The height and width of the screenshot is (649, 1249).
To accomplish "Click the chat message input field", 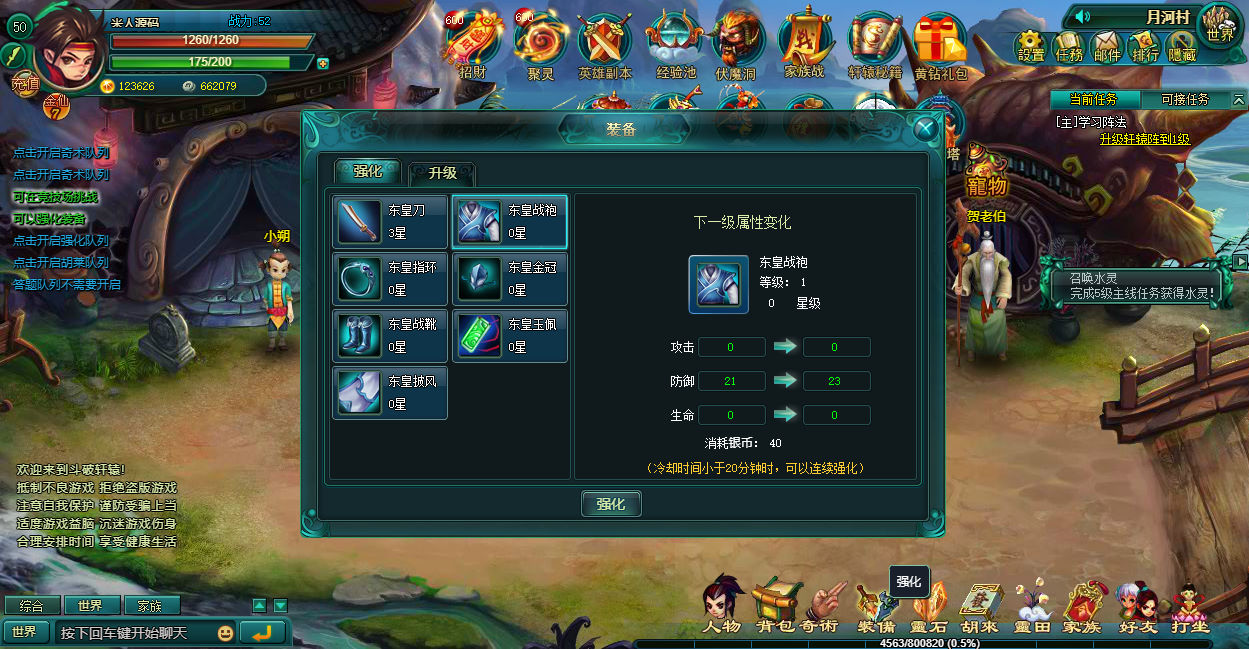I will pos(133,633).
